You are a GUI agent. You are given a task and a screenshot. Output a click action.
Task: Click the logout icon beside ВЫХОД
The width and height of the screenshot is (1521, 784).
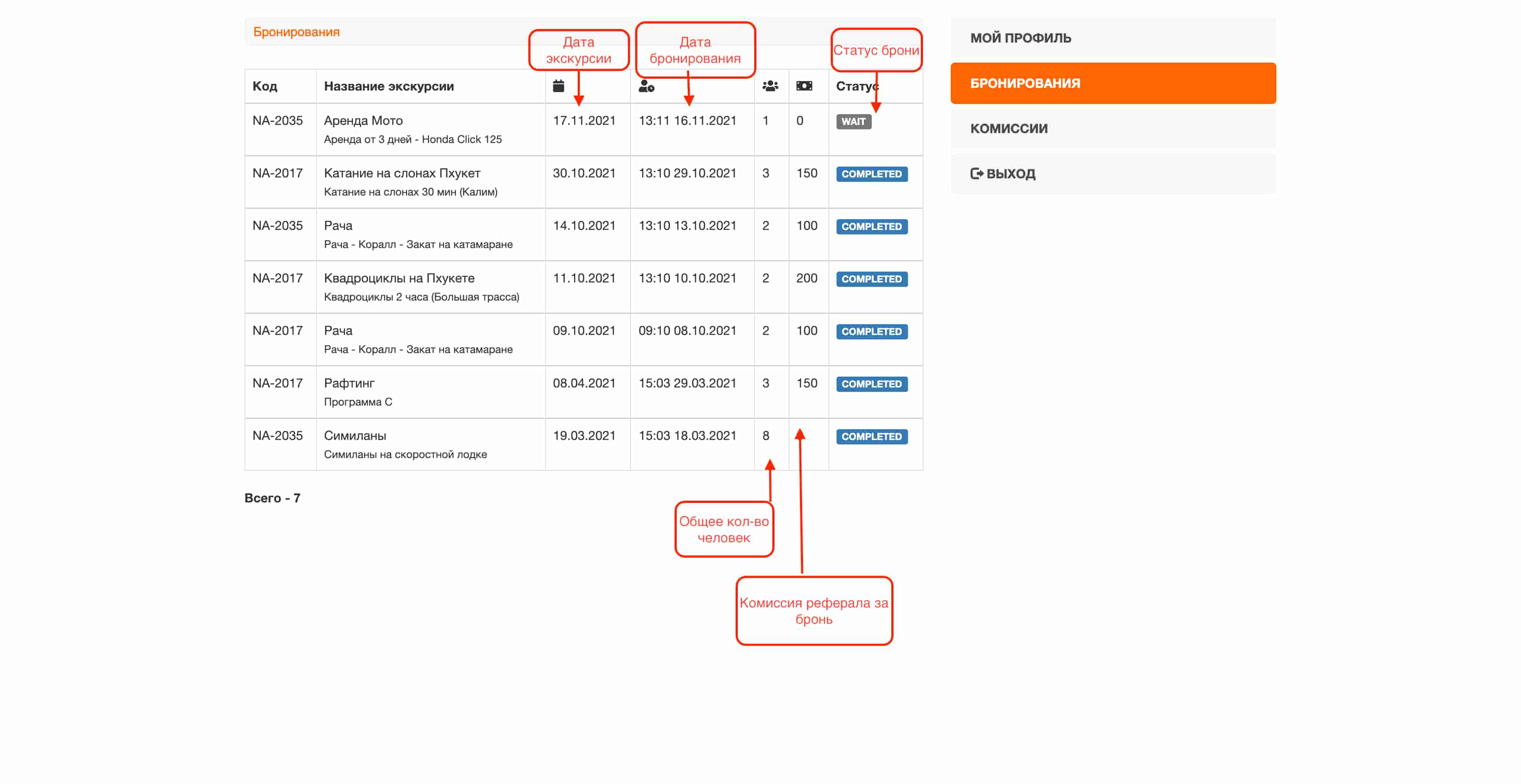(976, 173)
